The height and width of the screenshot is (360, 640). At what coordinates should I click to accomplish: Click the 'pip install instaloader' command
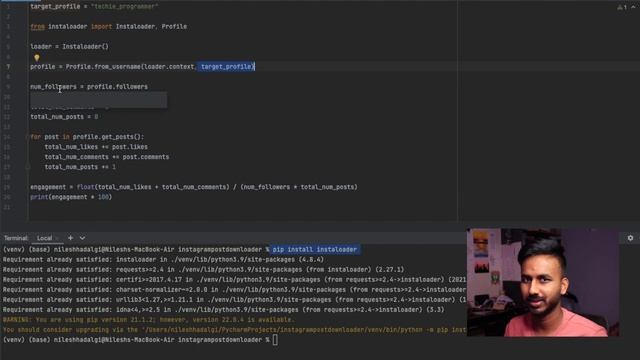click(x=315, y=249)
